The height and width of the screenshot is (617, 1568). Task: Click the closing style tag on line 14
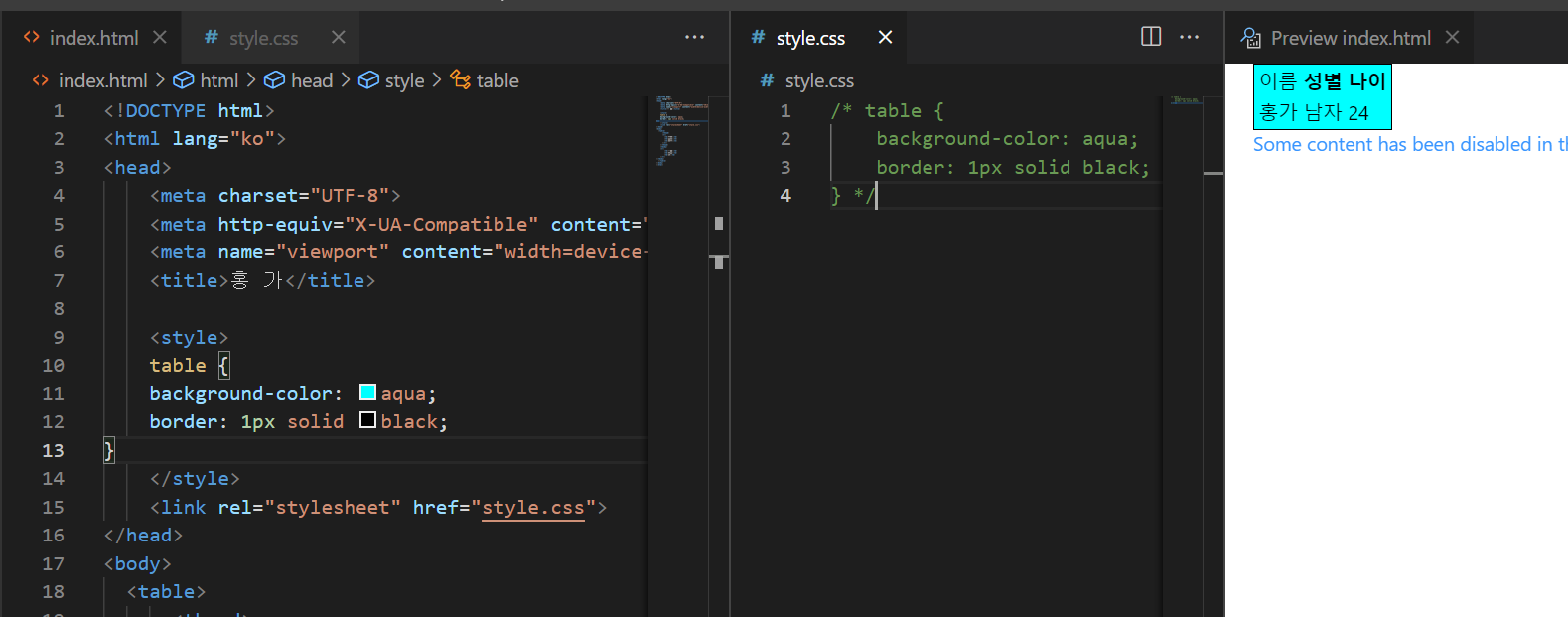[x=195, y=478]
